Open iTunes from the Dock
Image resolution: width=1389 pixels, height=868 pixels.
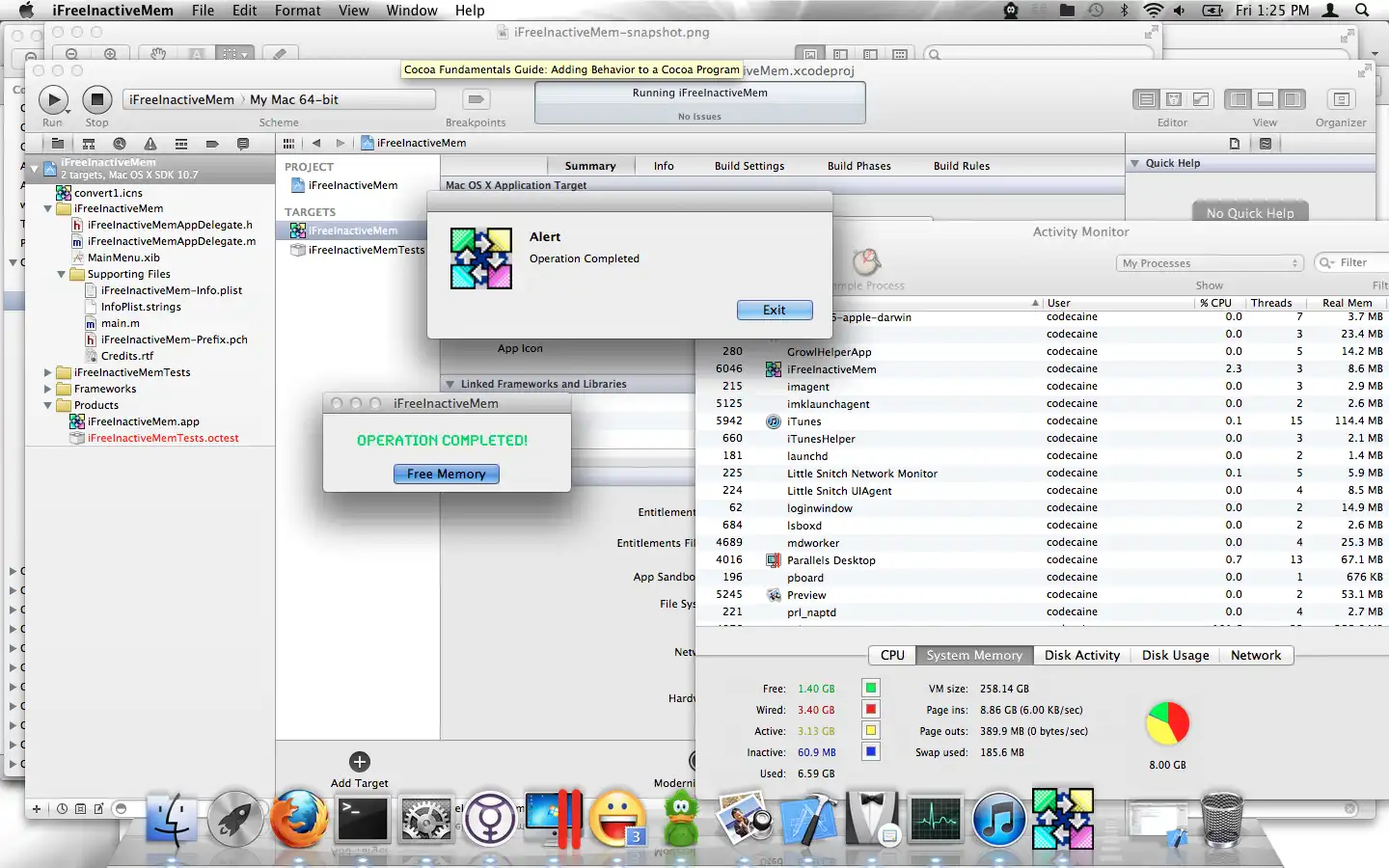click(x=998, y=820)
